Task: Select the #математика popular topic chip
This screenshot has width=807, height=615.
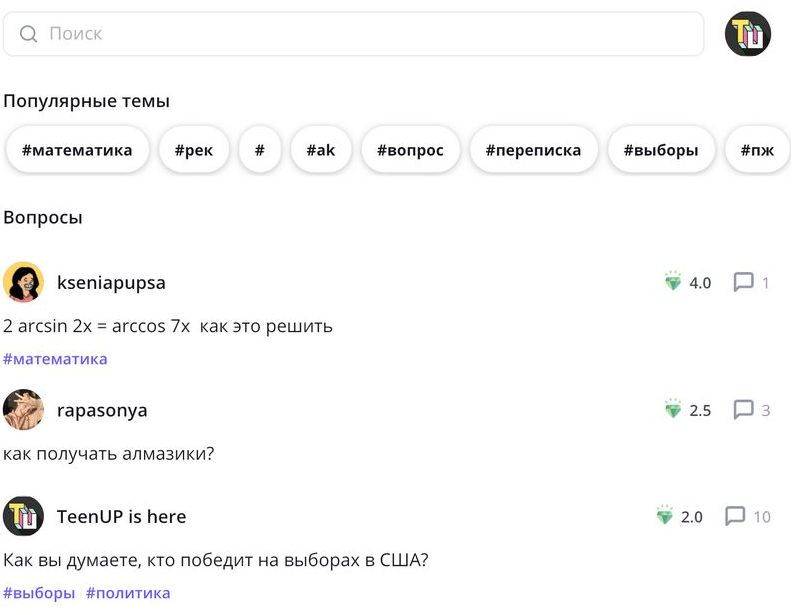Action: click(x=77, y=150)
